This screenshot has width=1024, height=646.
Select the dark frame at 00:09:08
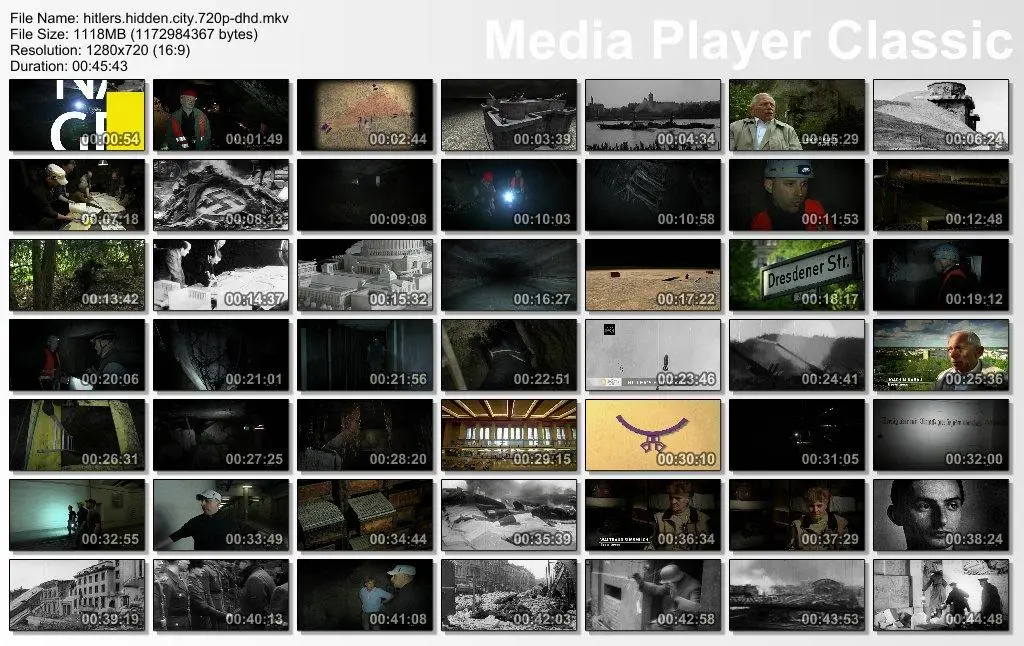coord(365,195)
